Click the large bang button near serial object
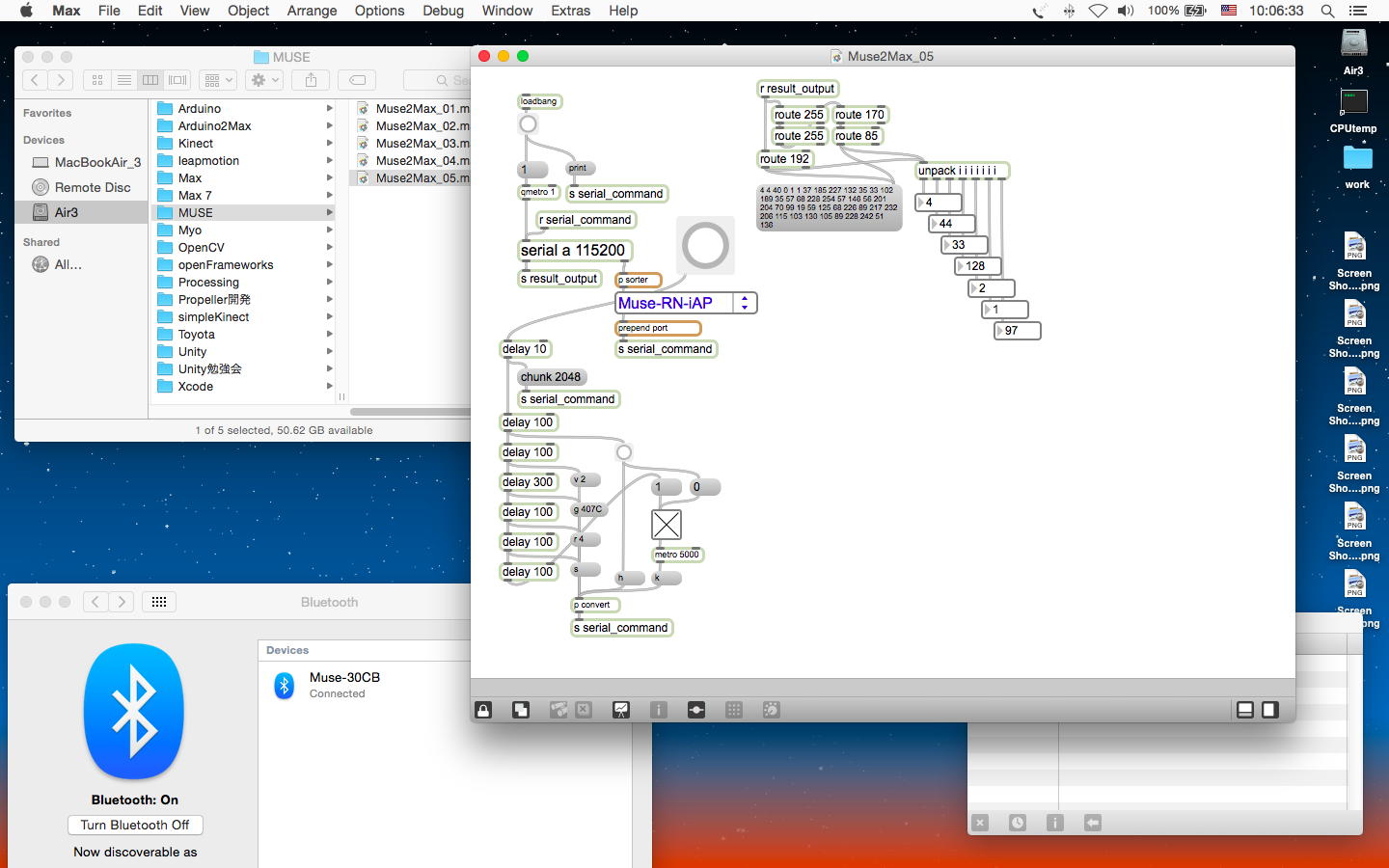1389x868 pixels. (705, 245)
